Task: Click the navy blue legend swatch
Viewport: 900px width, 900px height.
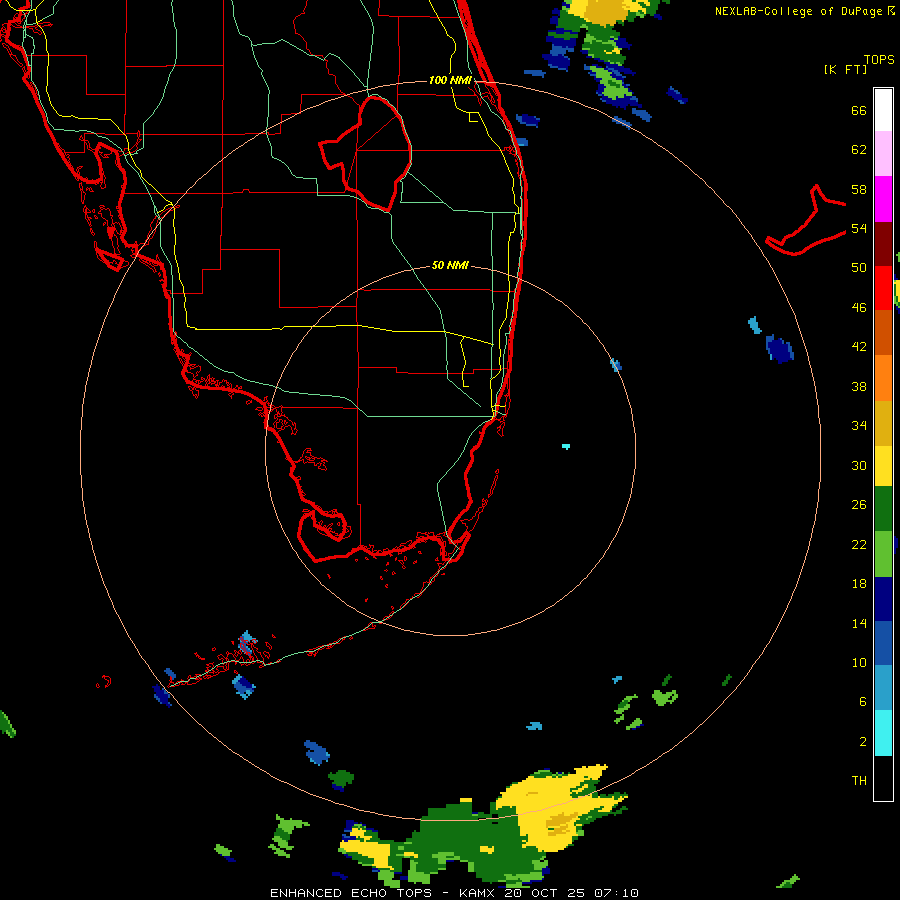Action: [x=883, y=599]
